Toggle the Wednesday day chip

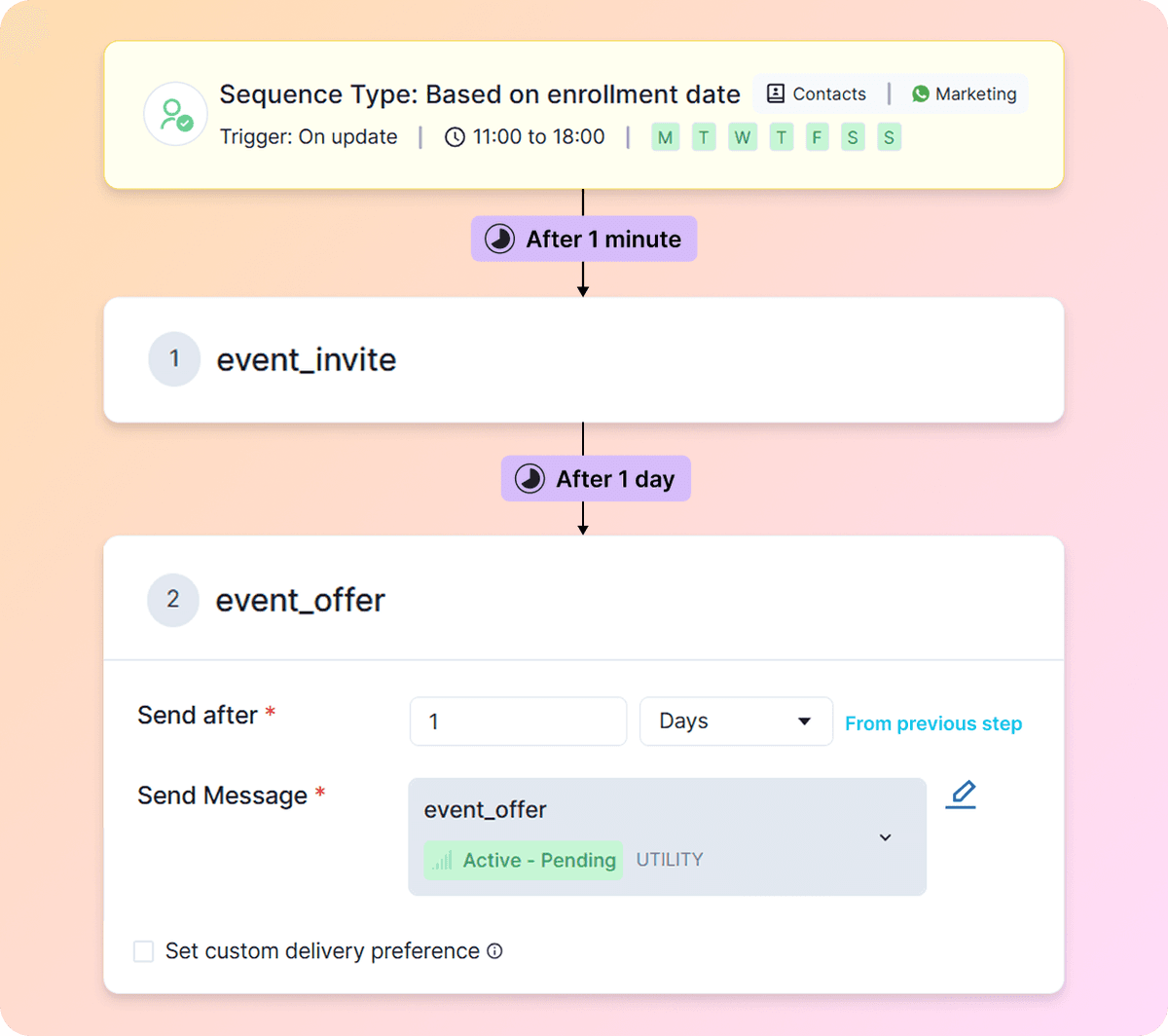point(742,137)
